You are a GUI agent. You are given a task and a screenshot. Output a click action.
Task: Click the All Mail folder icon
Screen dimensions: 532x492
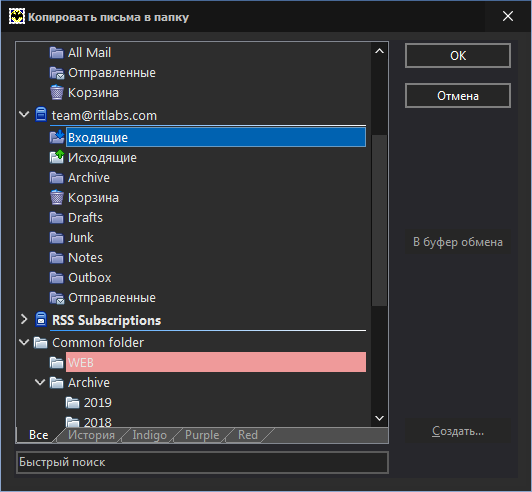(x=56, y=53)
